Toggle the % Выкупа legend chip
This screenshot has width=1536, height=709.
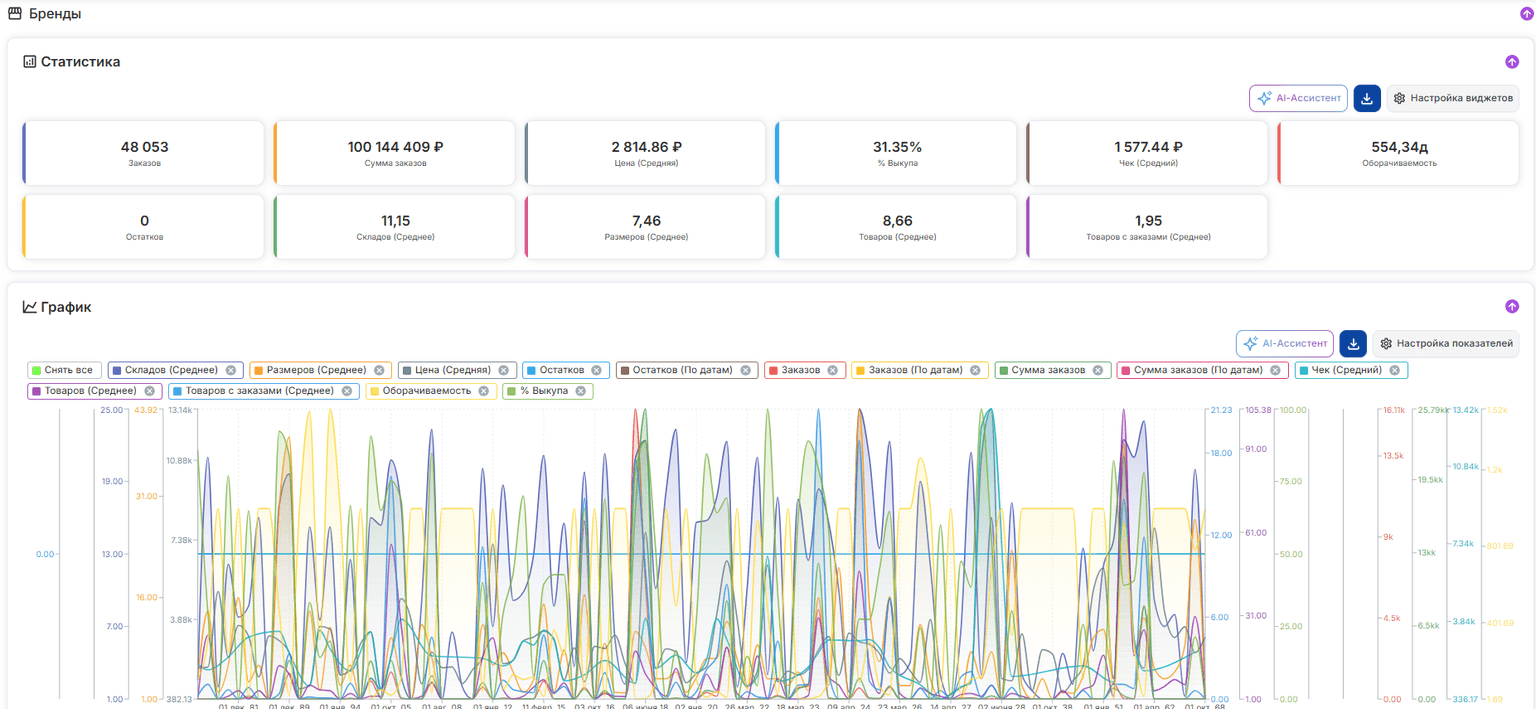point(548,391)
